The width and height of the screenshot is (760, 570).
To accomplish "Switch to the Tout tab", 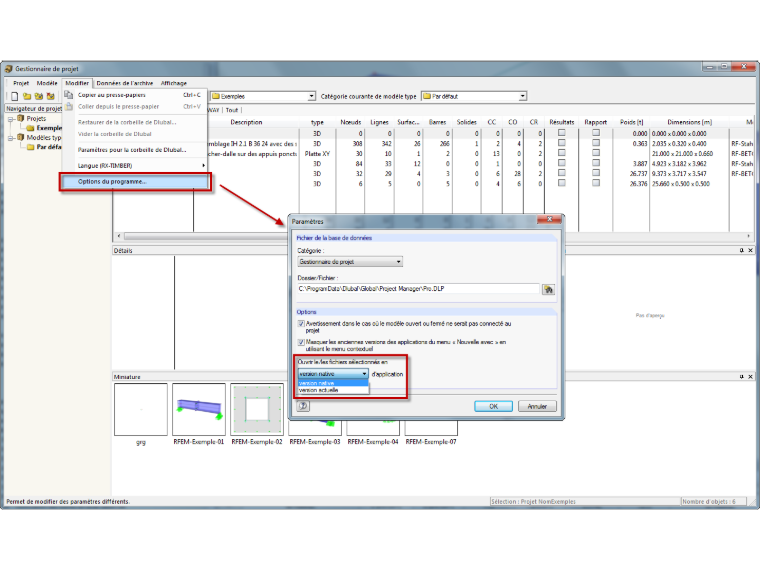I will click(x=232, y=111).
